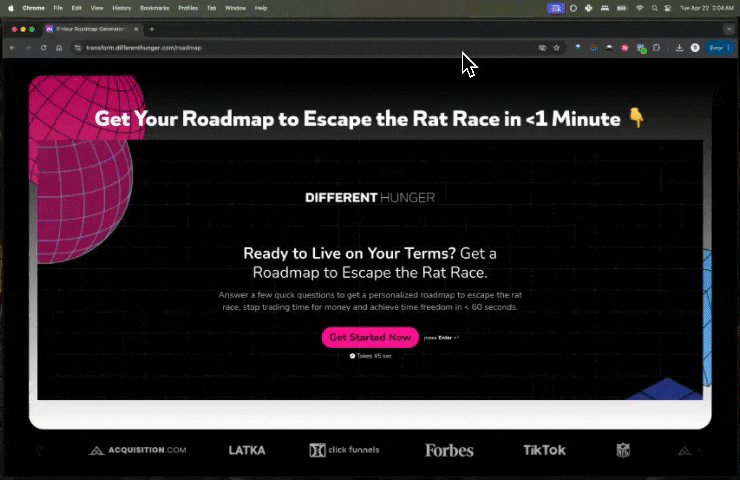Open the Wi-Fi status menu
740x480 pixels.
(x=639, y=8)
